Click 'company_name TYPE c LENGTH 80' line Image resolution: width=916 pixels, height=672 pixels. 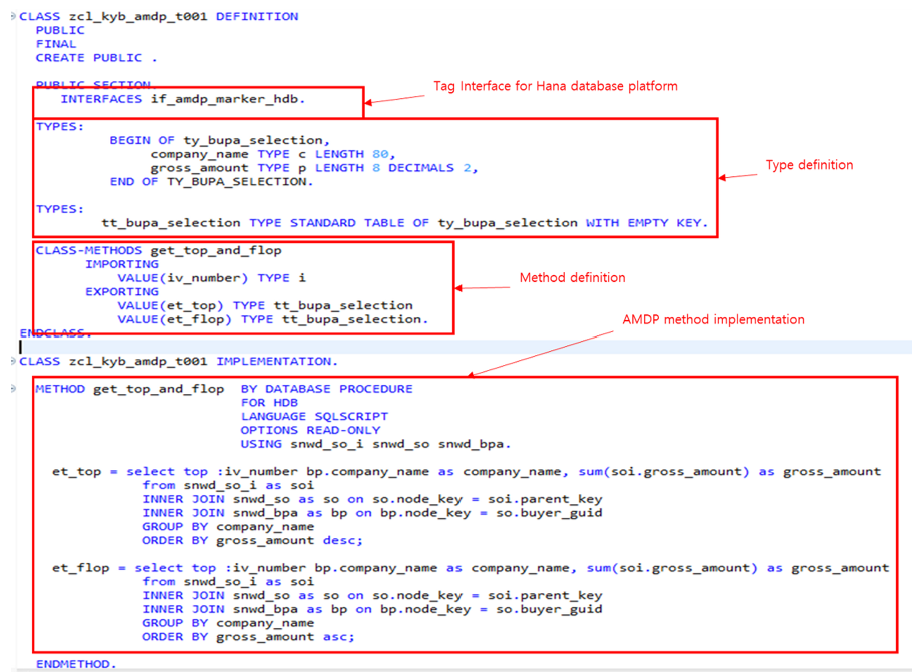pyautogui.click(x=273, y=154)
